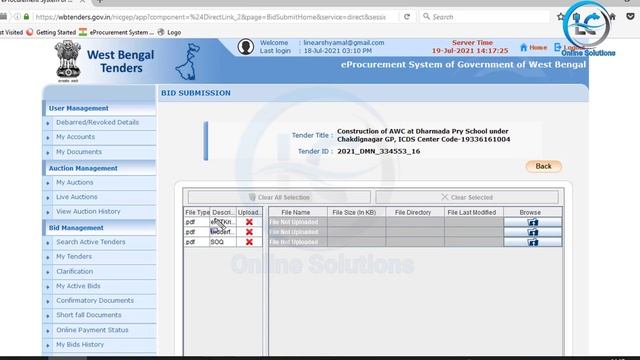Viewport: 640px width, 360px height.
Task: Check Online Payment Status
Action: click(92, 330)
